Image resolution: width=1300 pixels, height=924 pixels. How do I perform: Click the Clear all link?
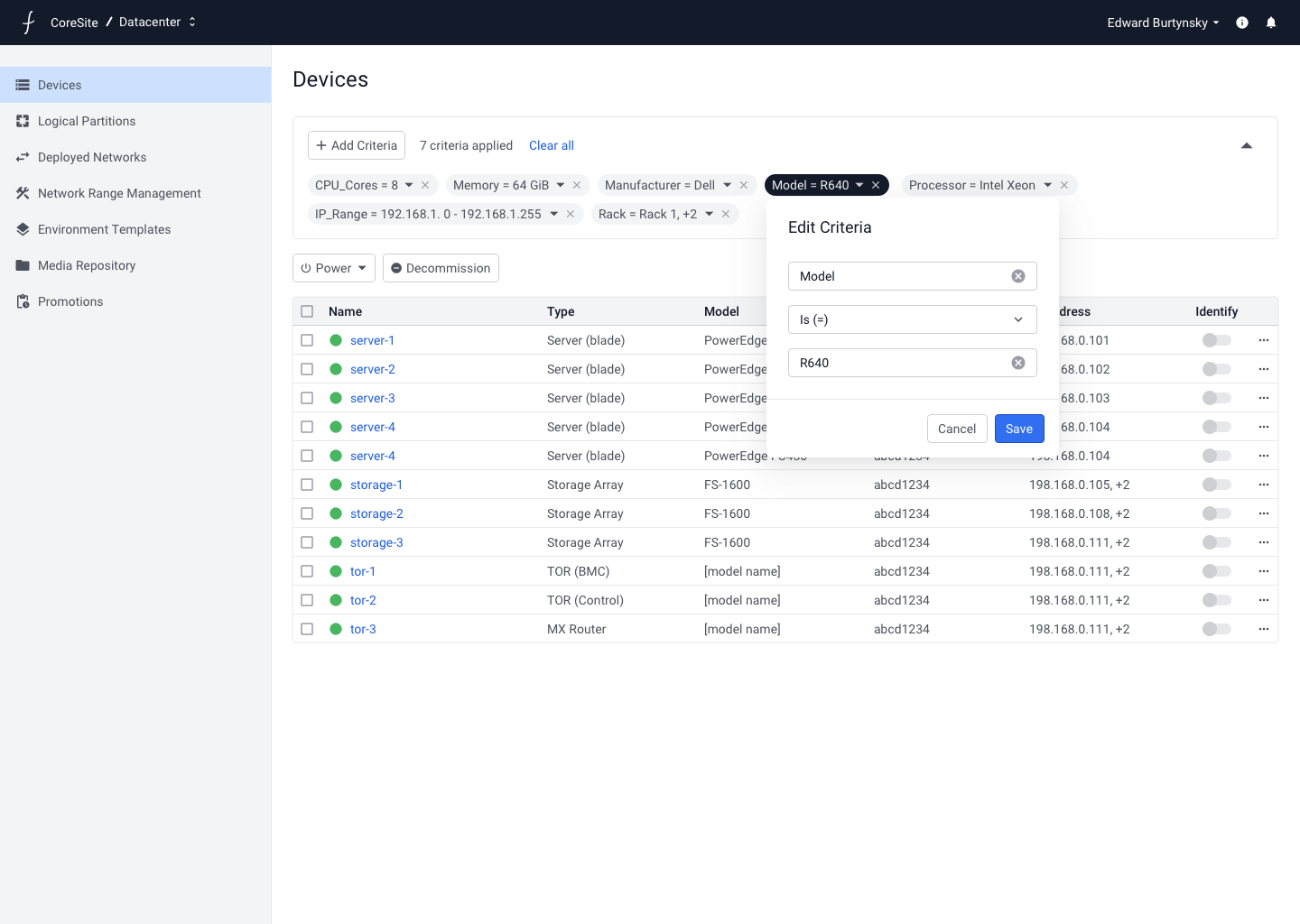(x=552, y=145)
